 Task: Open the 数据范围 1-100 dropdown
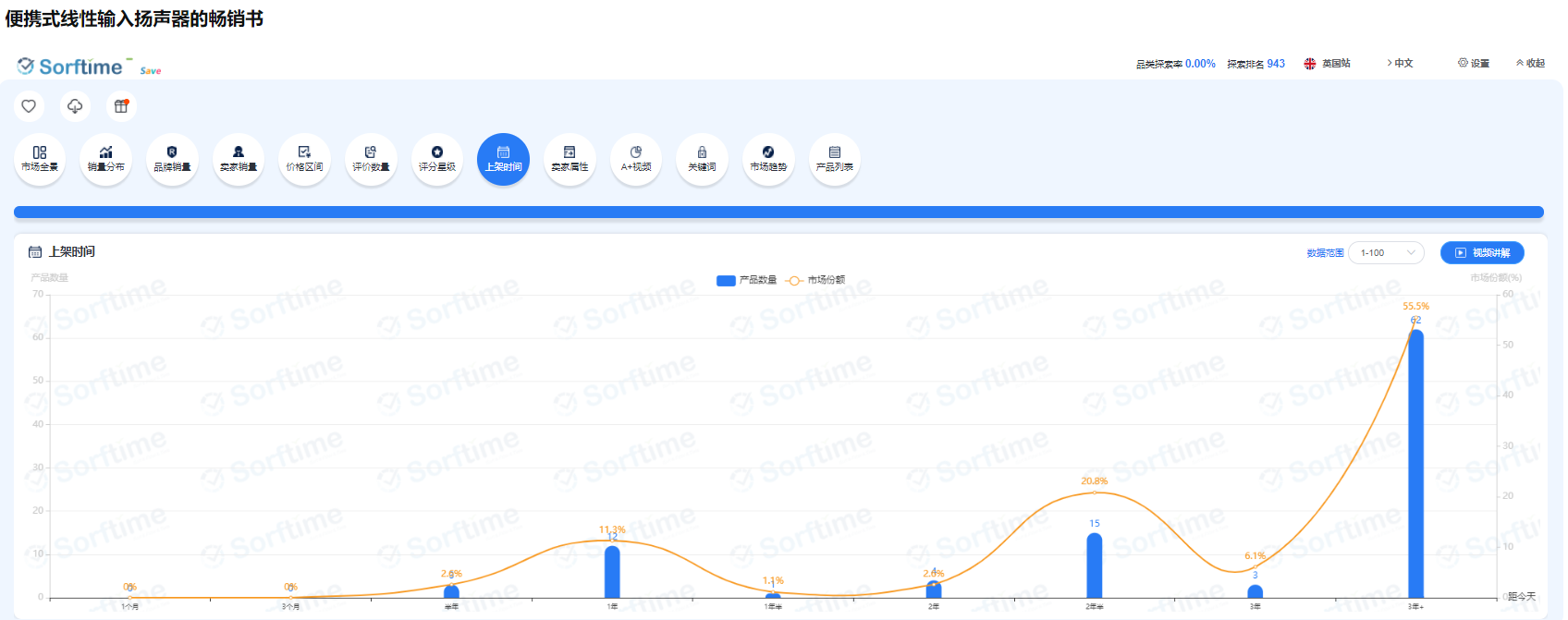(x=1386, y=253)
